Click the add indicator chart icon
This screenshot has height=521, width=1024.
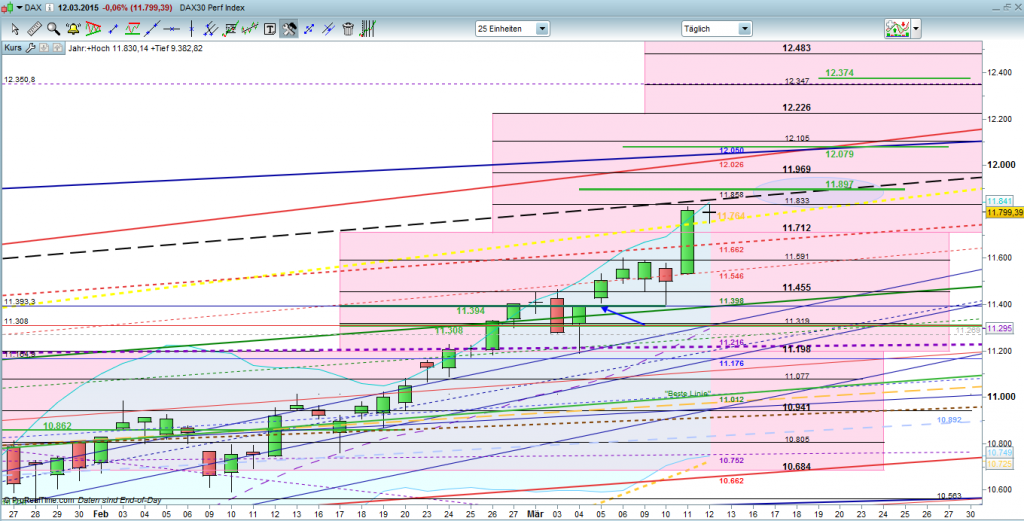pos(898,29)
